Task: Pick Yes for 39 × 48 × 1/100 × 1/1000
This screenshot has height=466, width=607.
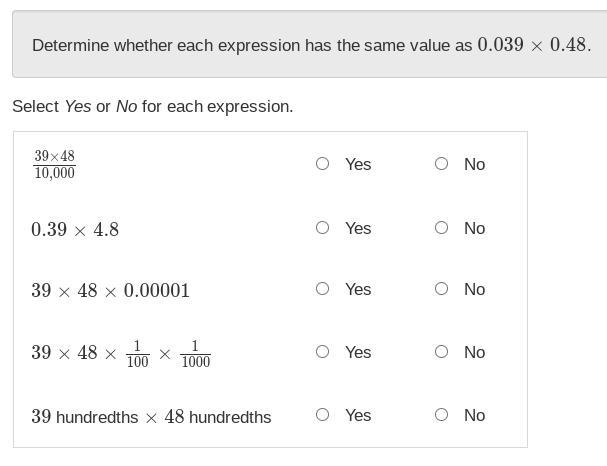Action: [322, 352]
